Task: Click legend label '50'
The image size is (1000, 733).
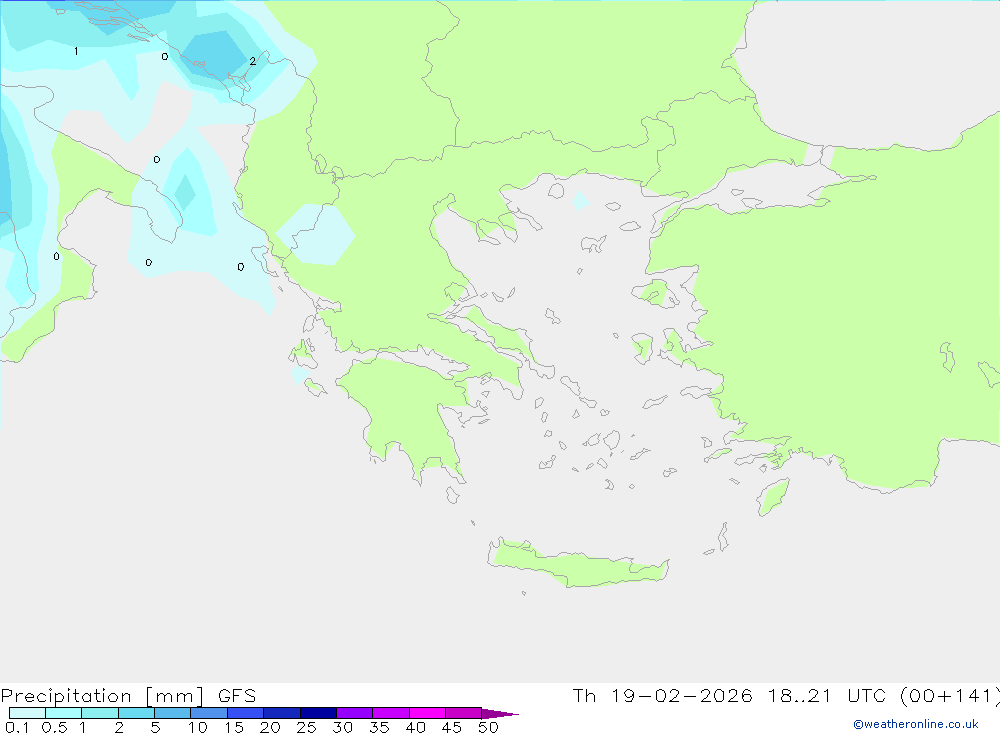Action: 488,727
